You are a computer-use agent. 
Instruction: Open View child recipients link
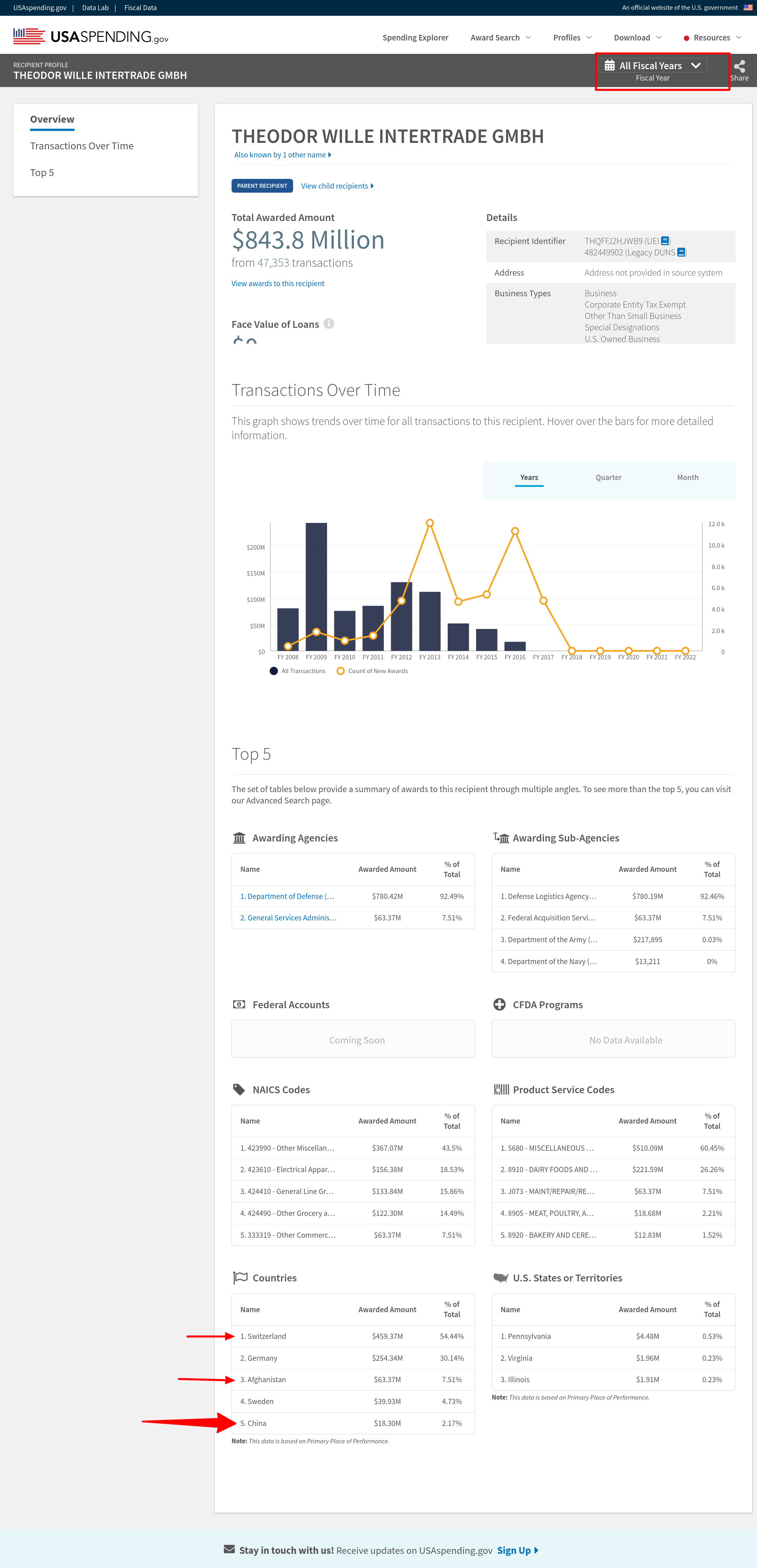click(337, 186)
